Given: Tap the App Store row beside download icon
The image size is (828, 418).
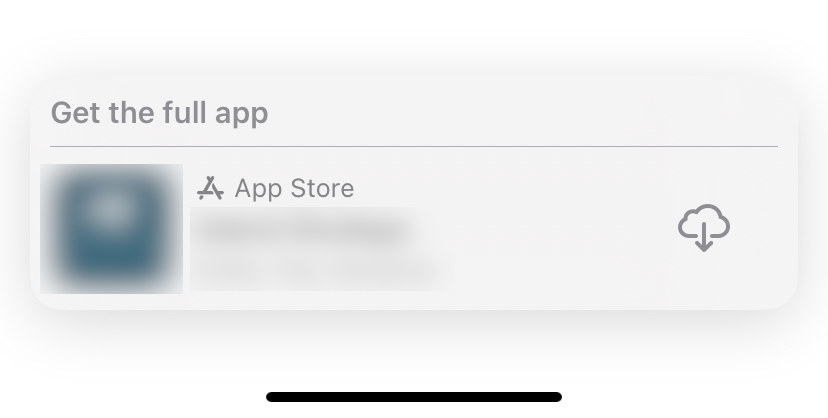Looking at the screenshot, I should pos(414,229).
